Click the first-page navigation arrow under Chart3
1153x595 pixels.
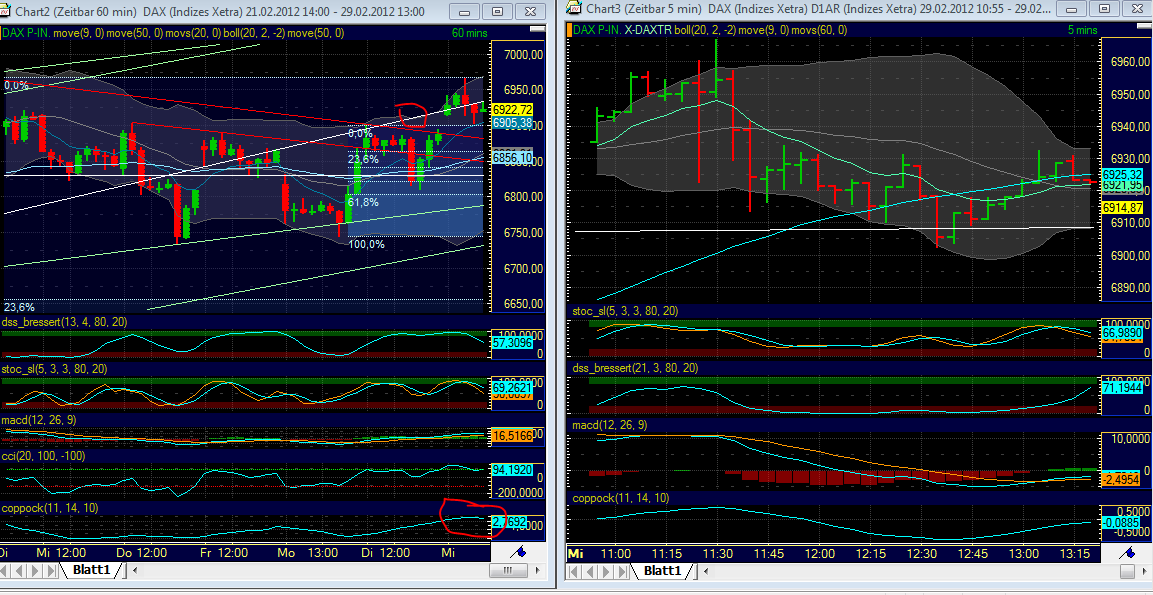pyautogui.click(x=574, y=570)
